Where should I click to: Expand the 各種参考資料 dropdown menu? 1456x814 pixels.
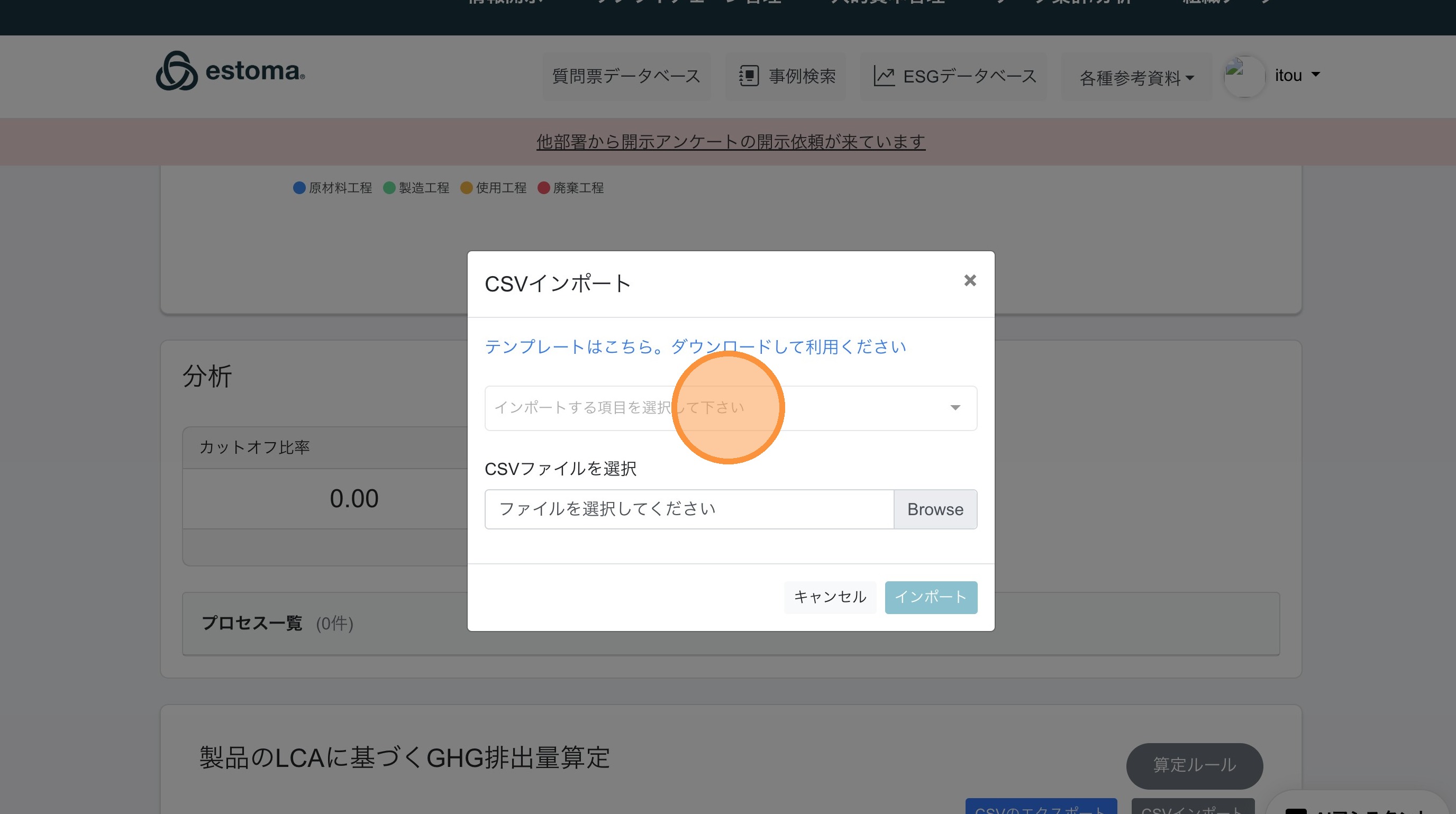pos(1136,77)
